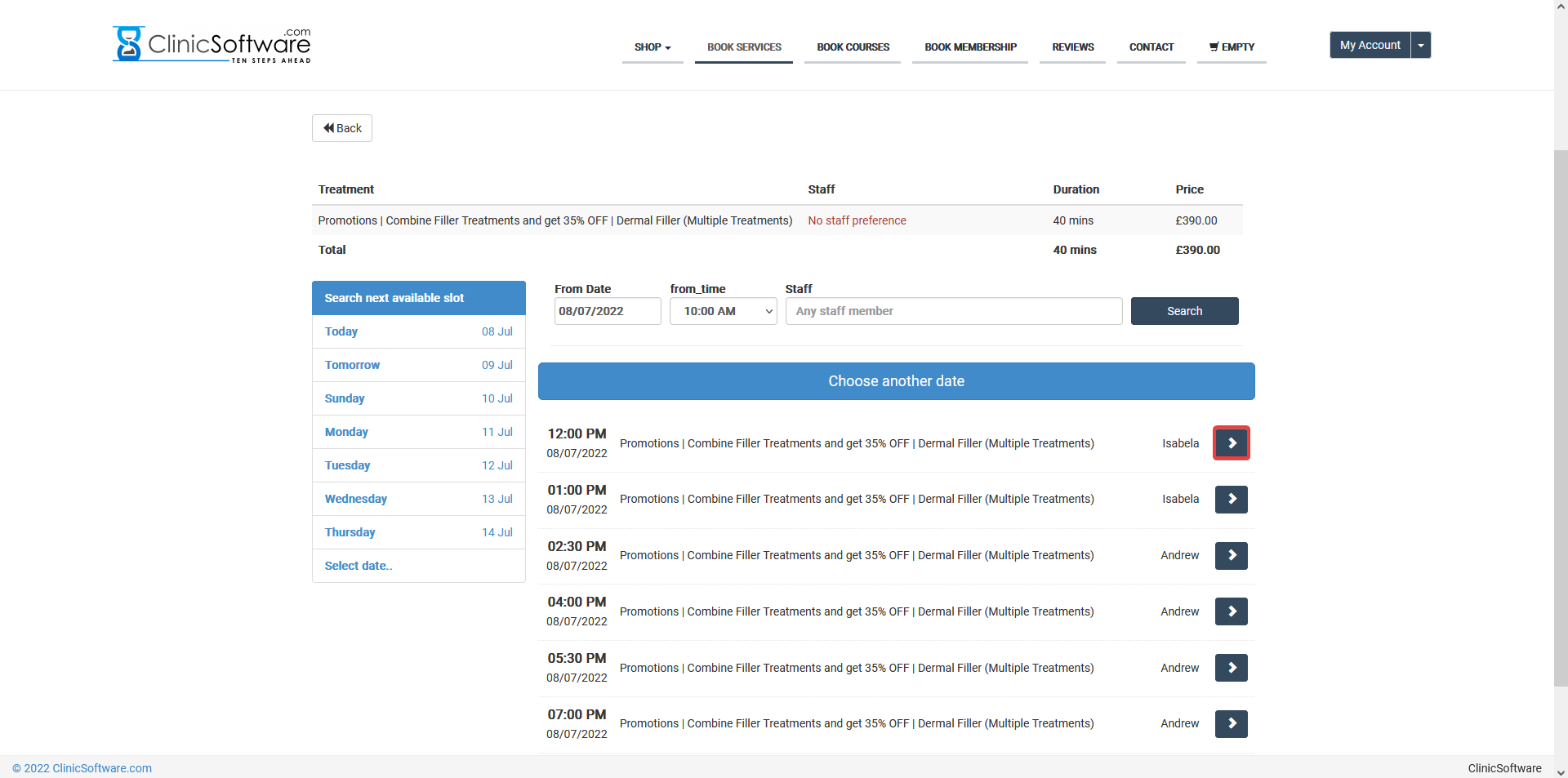Focus the Any staff member field
This screenshot has width=1568, height=778.
[x=953, y=311]
